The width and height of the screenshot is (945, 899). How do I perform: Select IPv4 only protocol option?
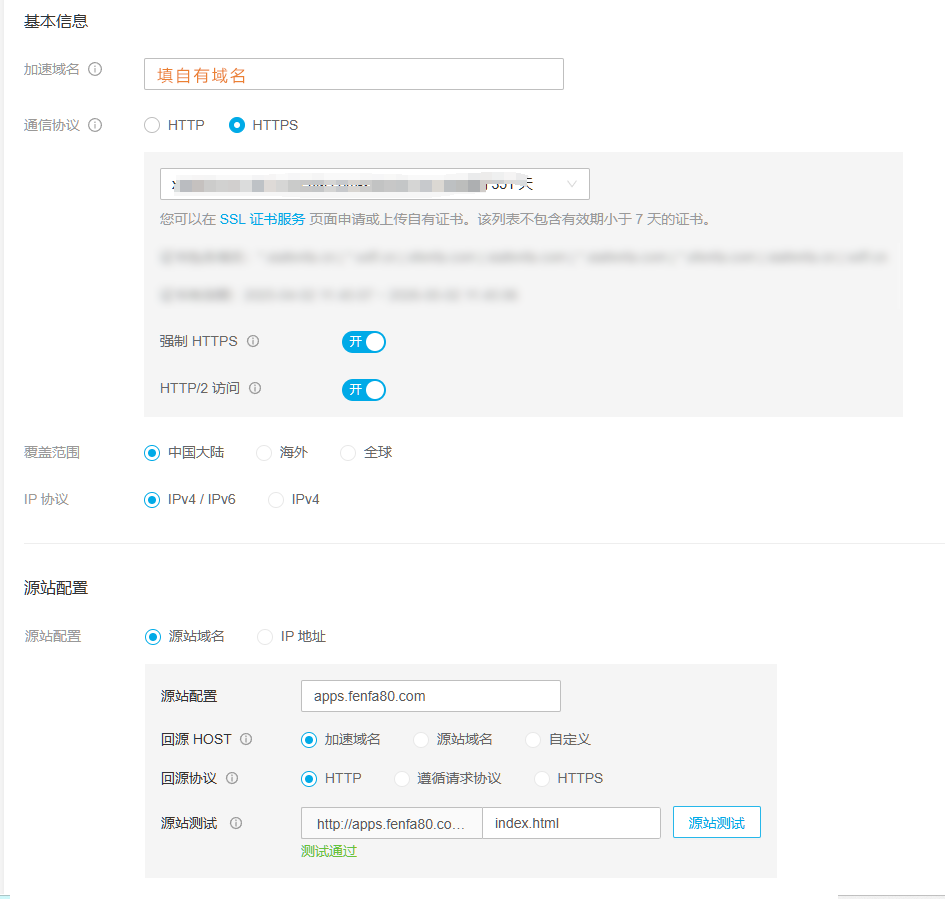pyautogui.click(x=276, y=499)
